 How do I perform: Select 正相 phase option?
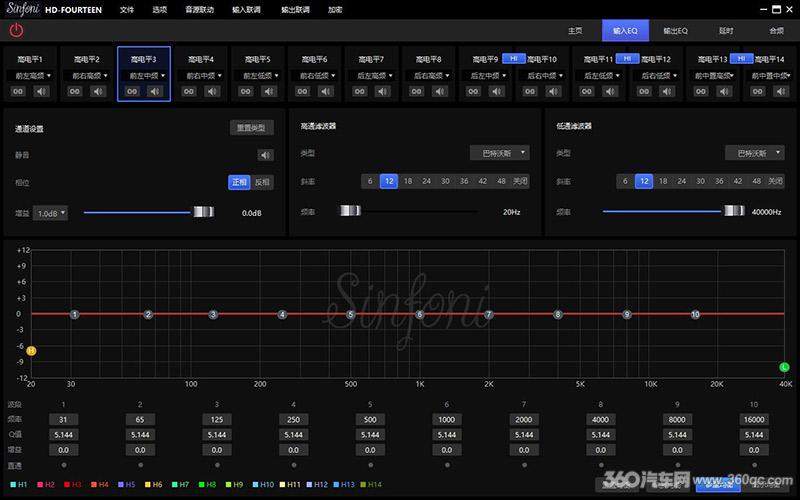239,182
